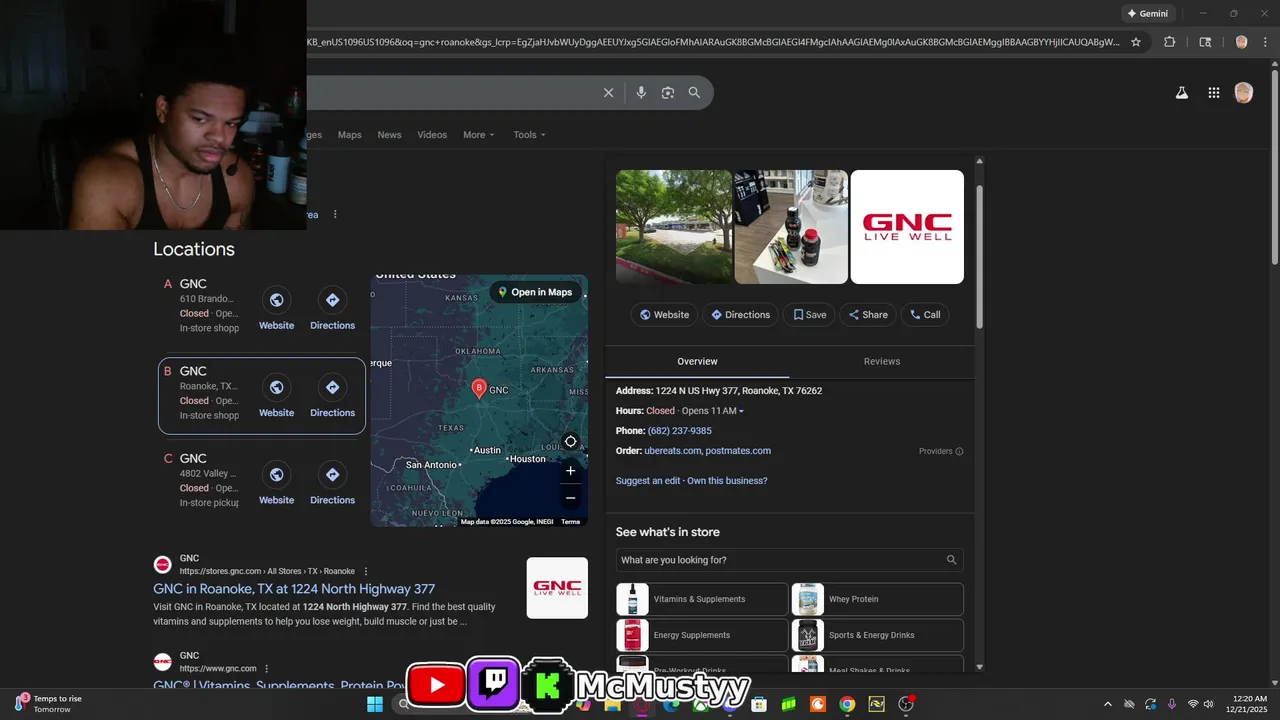
Task: Open Search Labs flask icon
Action: click(1181, 93)
